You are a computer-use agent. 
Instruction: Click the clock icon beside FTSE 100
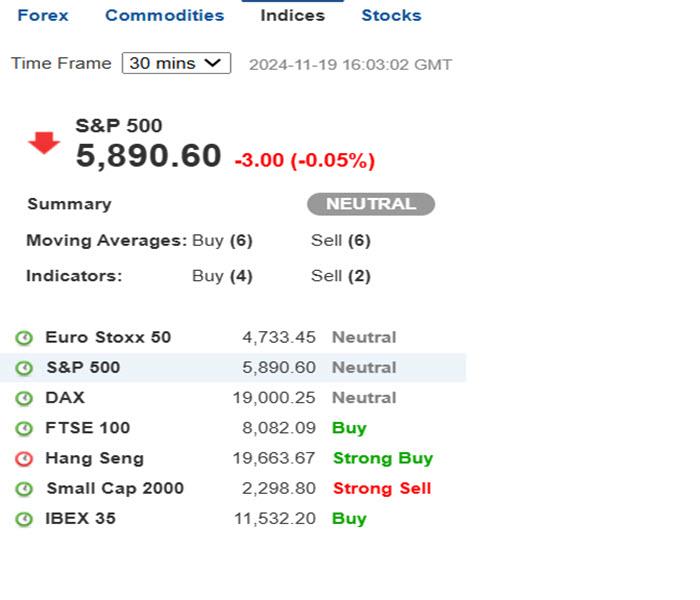[x=24, y=428]
